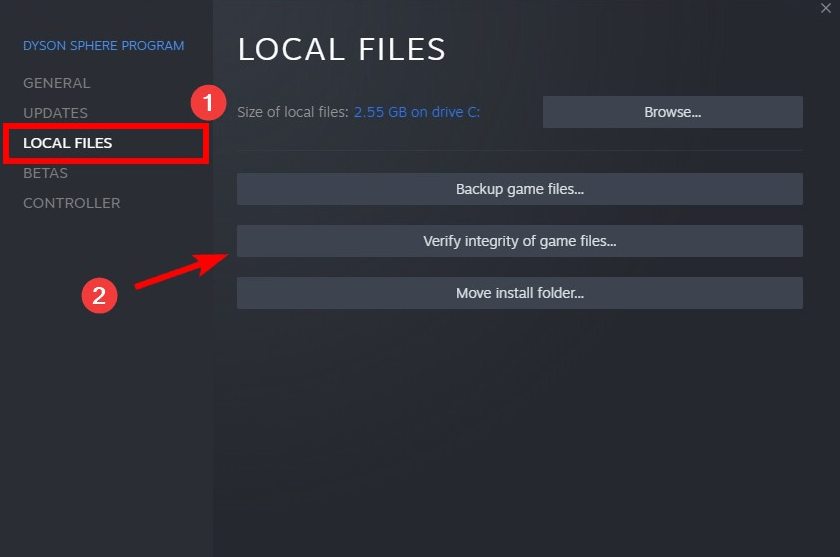Choose Backup game files...
The height and width of the screenshot is (557, 840).
click(520, 189)
